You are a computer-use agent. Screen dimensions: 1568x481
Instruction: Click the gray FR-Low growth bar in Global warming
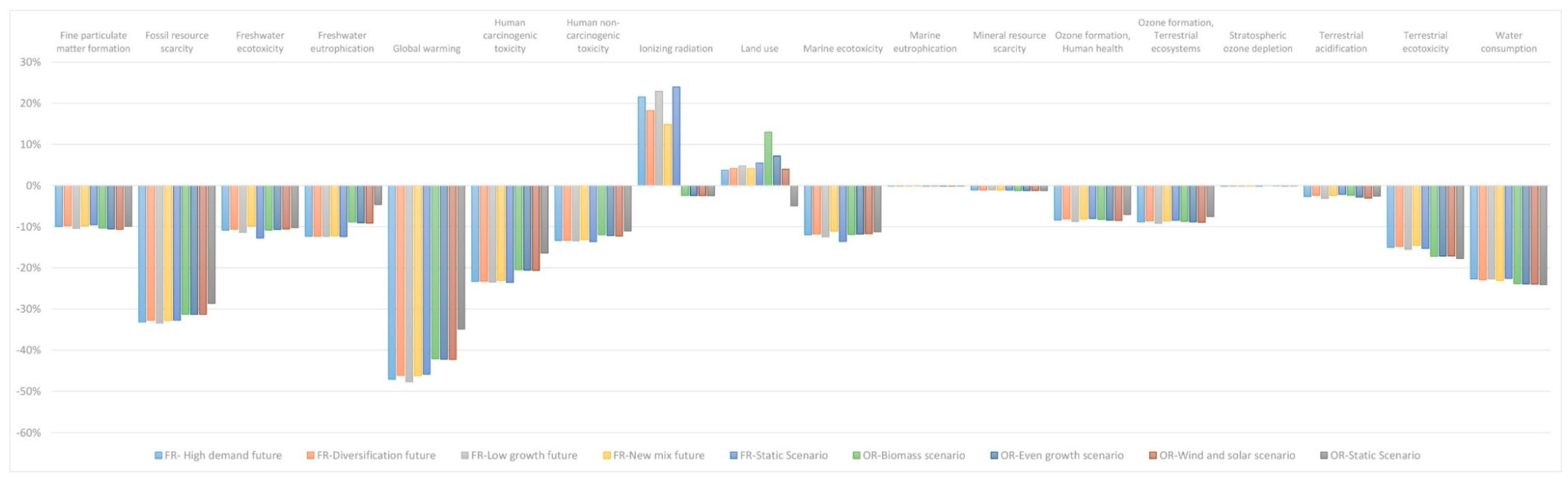click(x=409, y=284)
